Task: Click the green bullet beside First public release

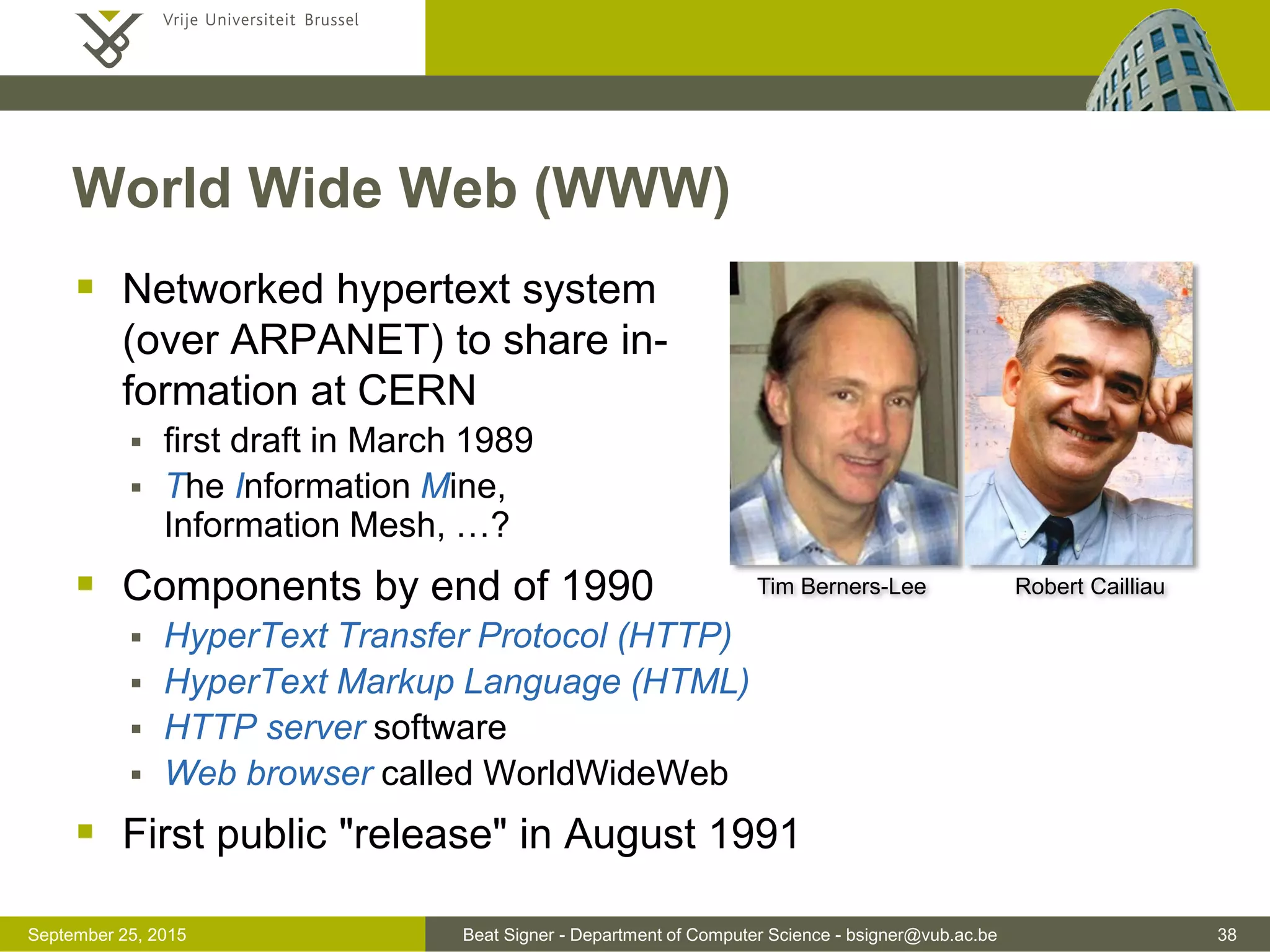Action: click(86, 831)
